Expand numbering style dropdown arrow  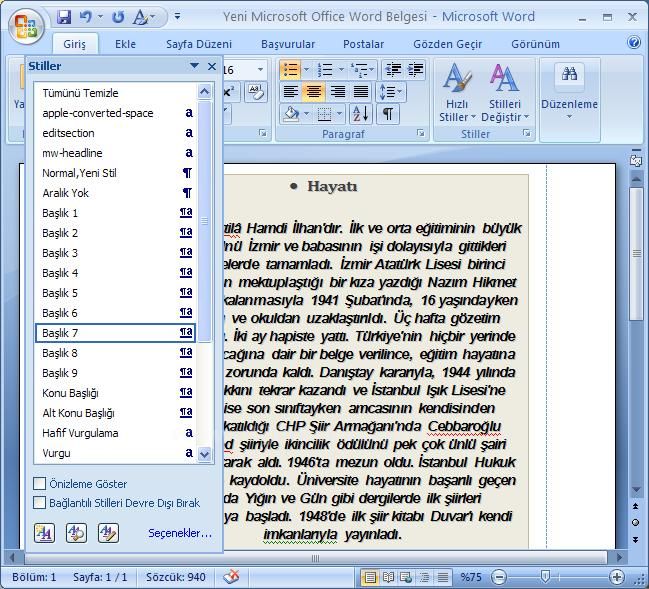[x=341, y=70]
